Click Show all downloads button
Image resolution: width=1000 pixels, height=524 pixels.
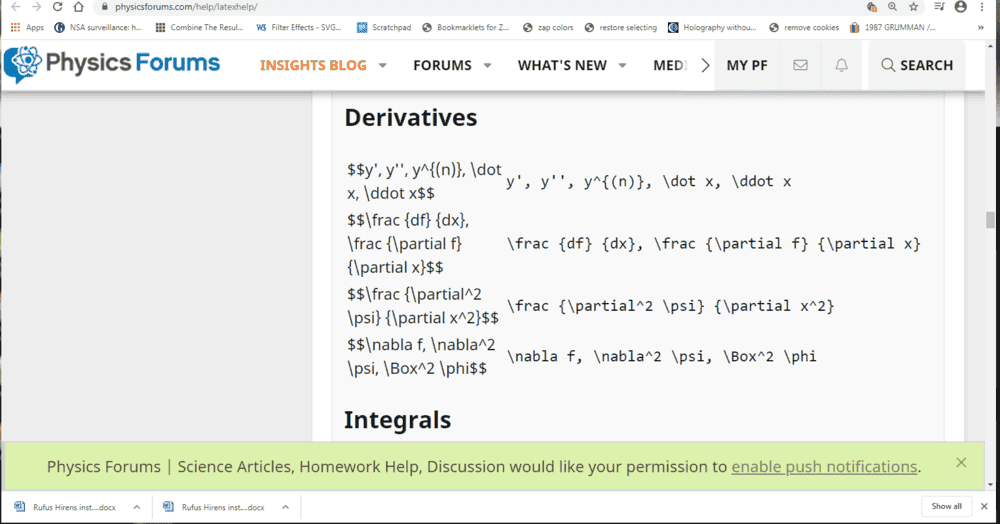946,506
